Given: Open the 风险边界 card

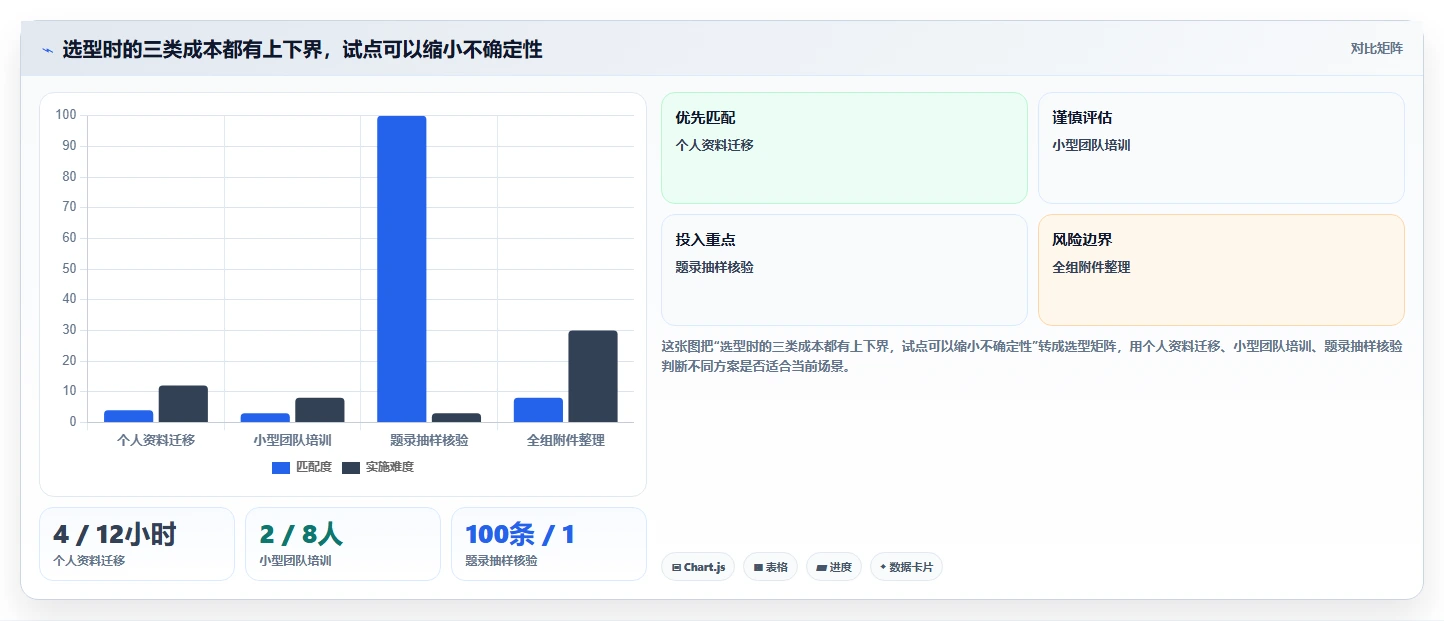Looking at the screenshot, I should pos(1221,270).
